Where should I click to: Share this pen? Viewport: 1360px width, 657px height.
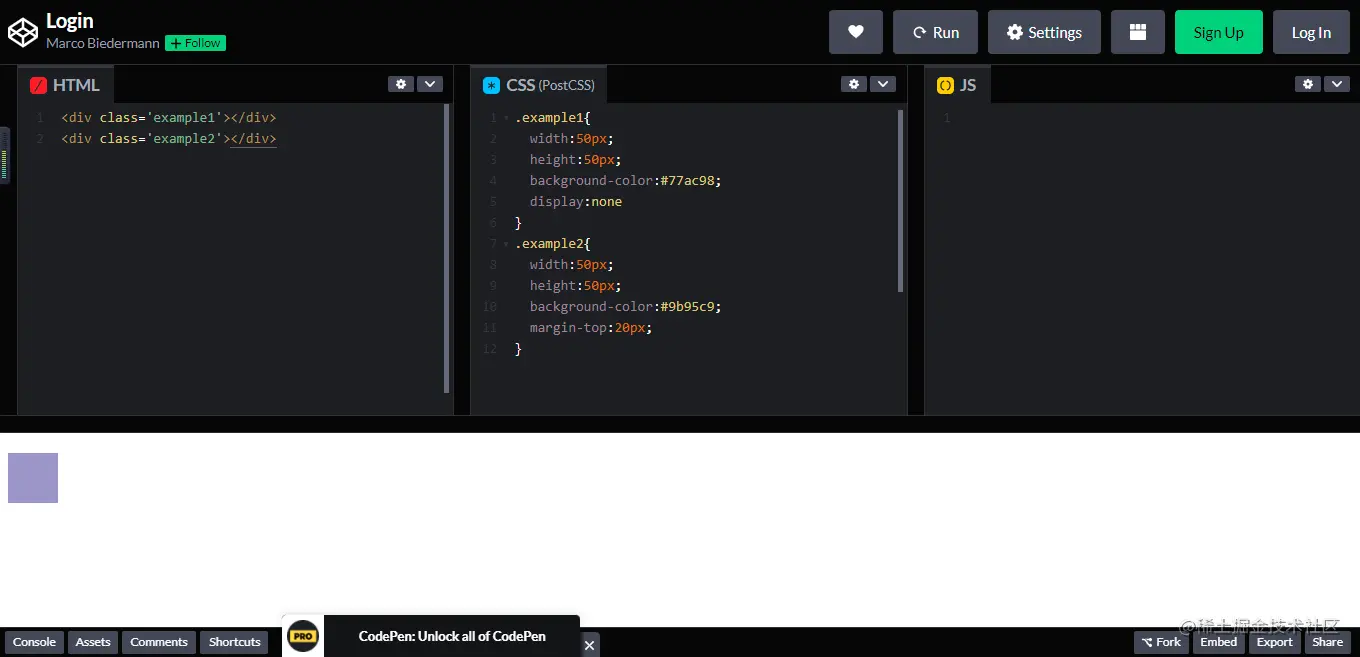coord(1328,642)
